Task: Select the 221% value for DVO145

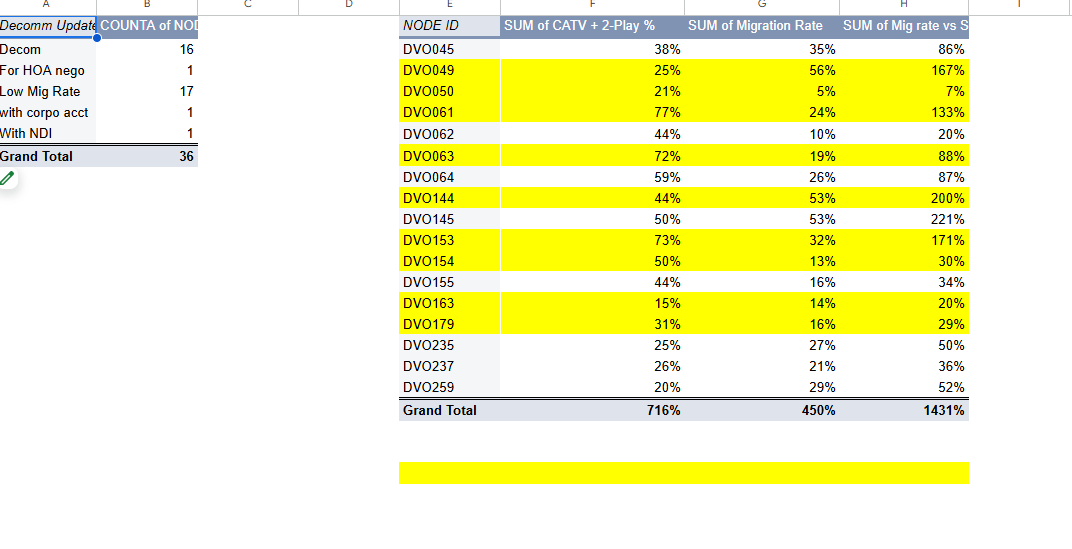Action: (904, 220)
